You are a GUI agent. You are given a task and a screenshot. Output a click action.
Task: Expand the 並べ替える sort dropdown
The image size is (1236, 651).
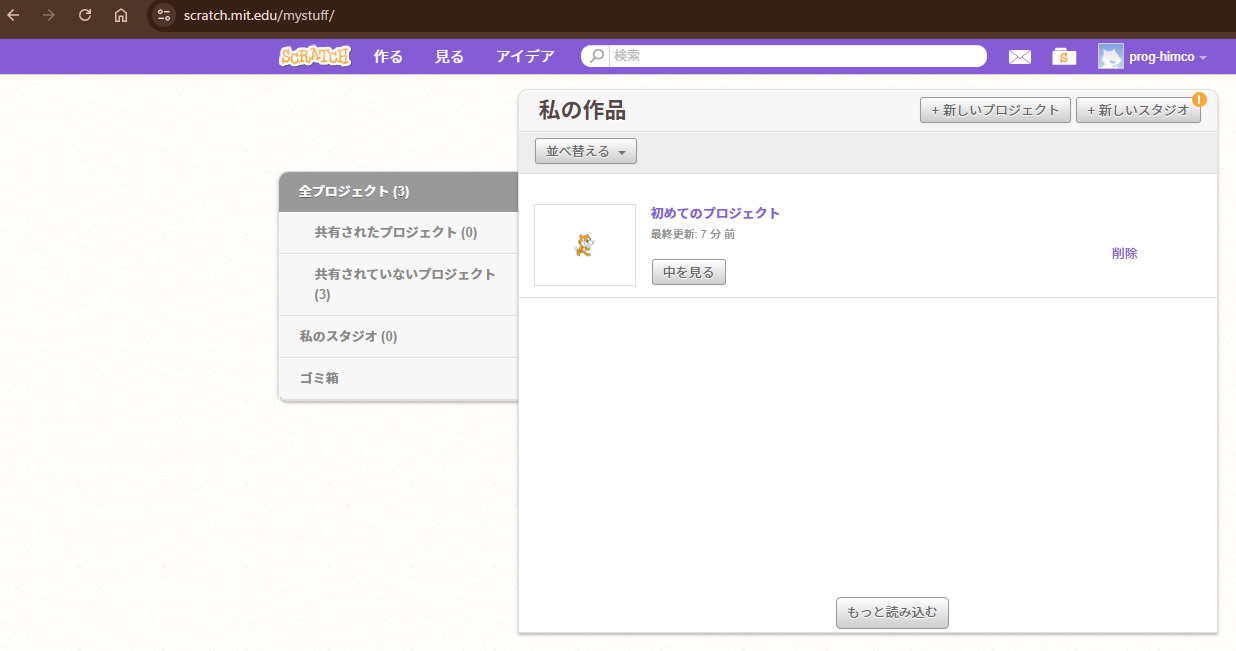tap(585, 151)
